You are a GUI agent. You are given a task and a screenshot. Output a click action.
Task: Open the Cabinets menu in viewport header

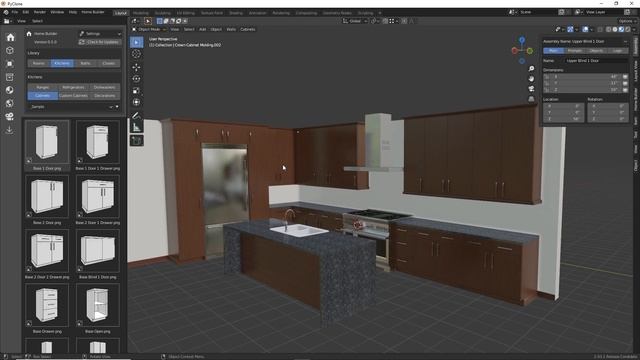(248, 29)
